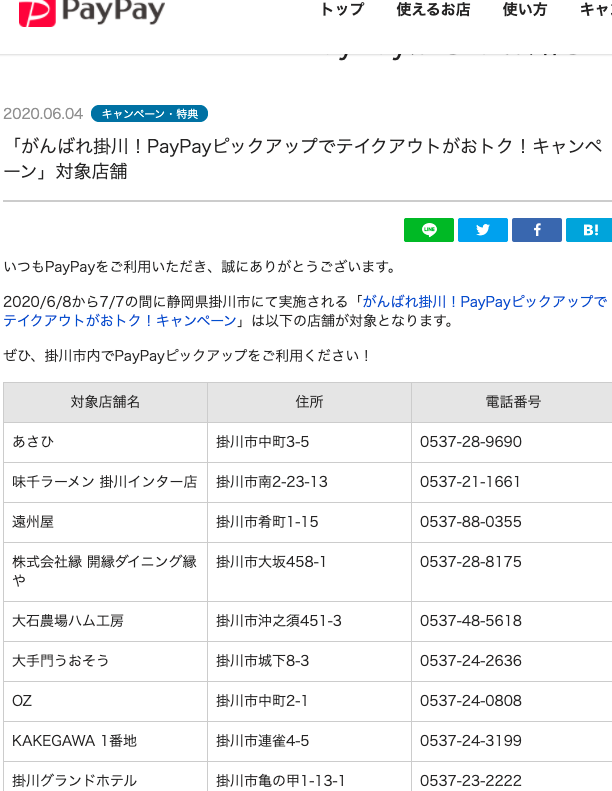Open the 使い方 menu item
The height and width of the screenshot is (791, 612).
[525, 9]
